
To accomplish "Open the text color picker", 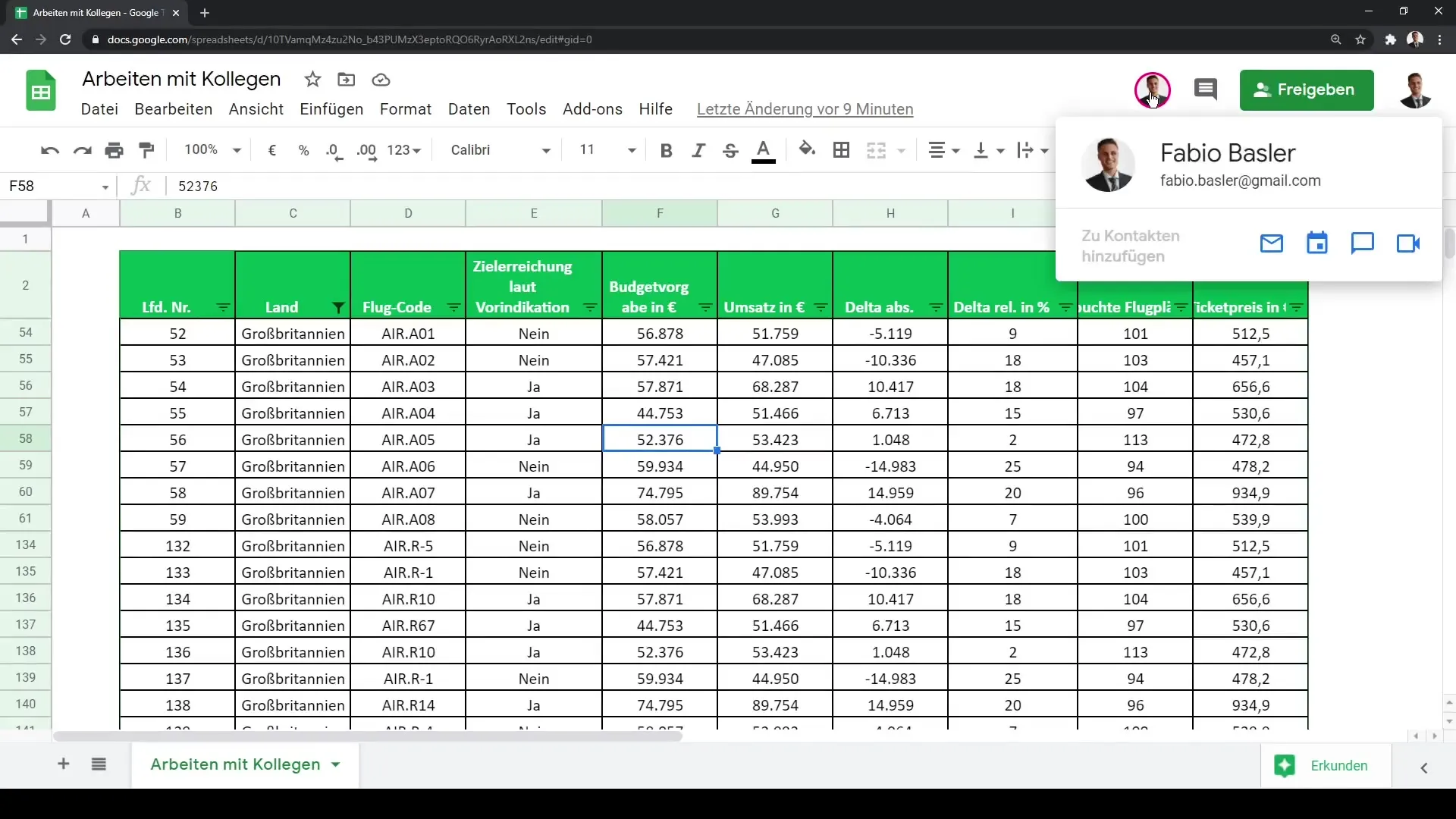I will (x=764, y=150).
